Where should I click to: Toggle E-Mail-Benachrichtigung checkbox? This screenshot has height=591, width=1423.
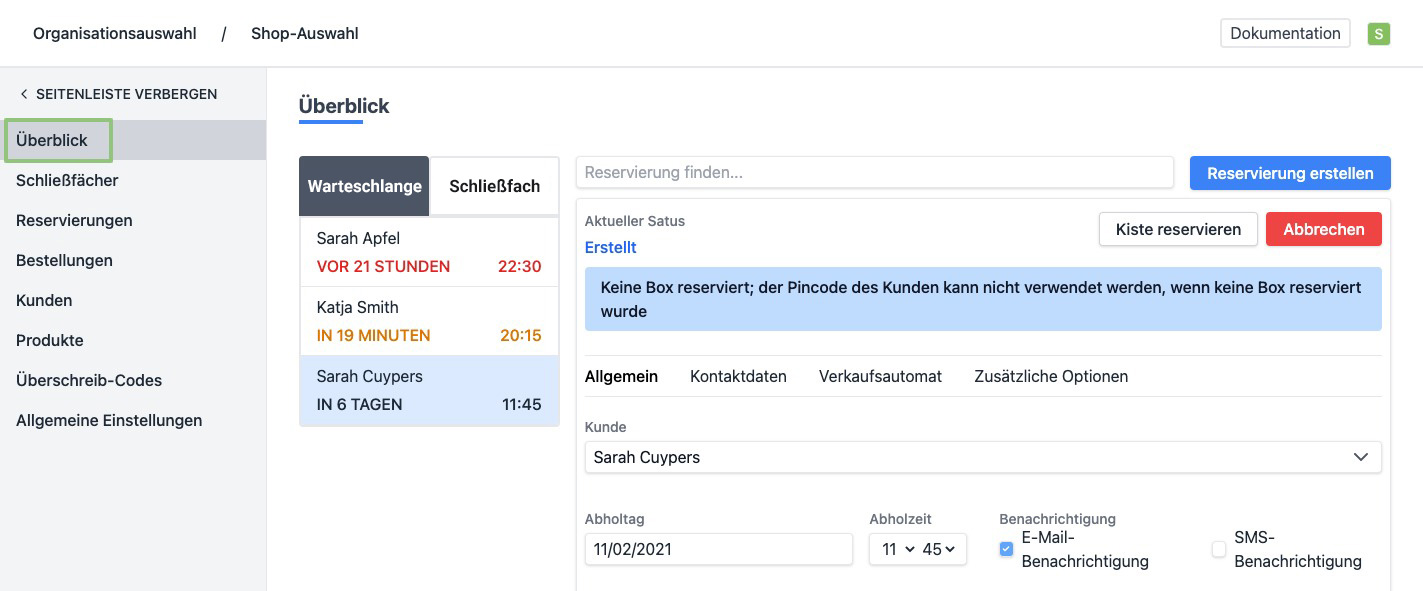click(x=1006, y=549)
